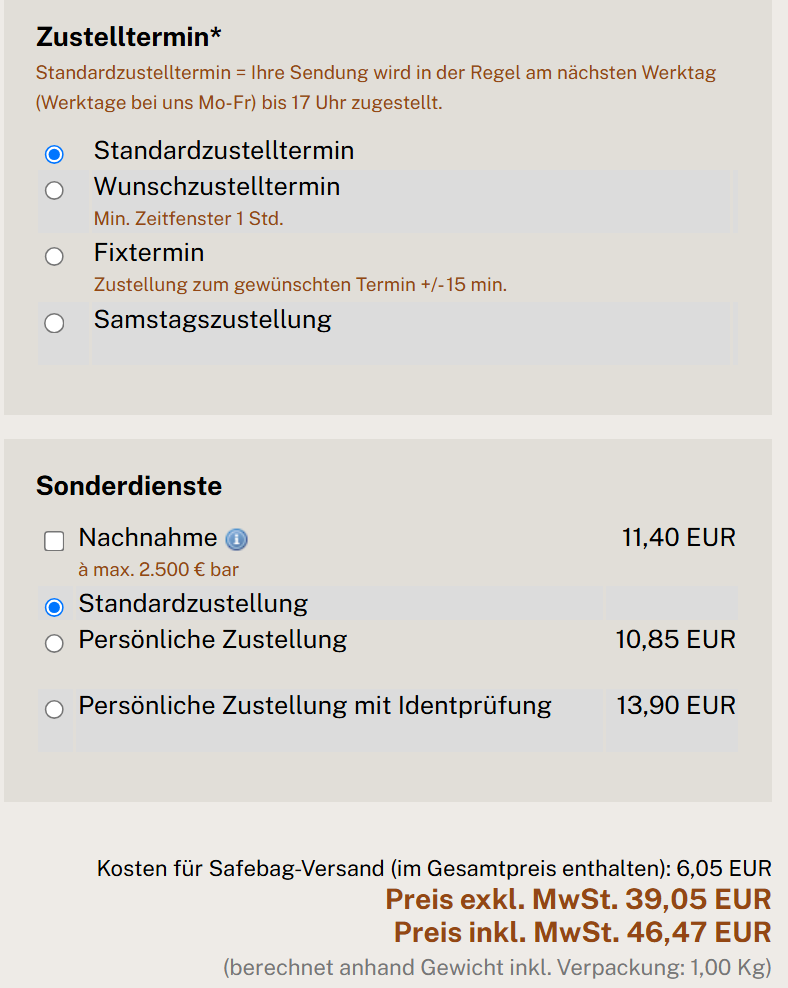Click the 10,85 EUR Persönliche Zustellung price
The height and width of the screenshot is (988, 788).
(675, 640)
